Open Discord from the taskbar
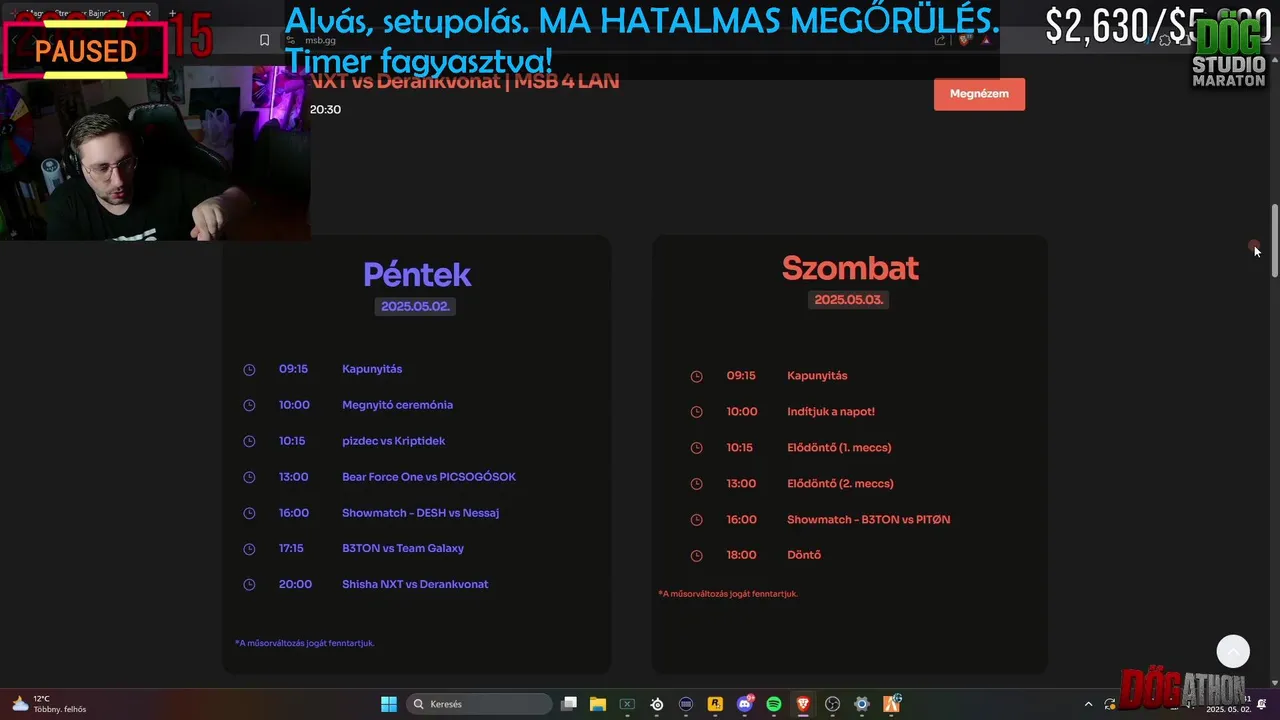Image resolution: width=1280 pixels, height=720 pixels. pyautogui.click(x=745, y=704)
